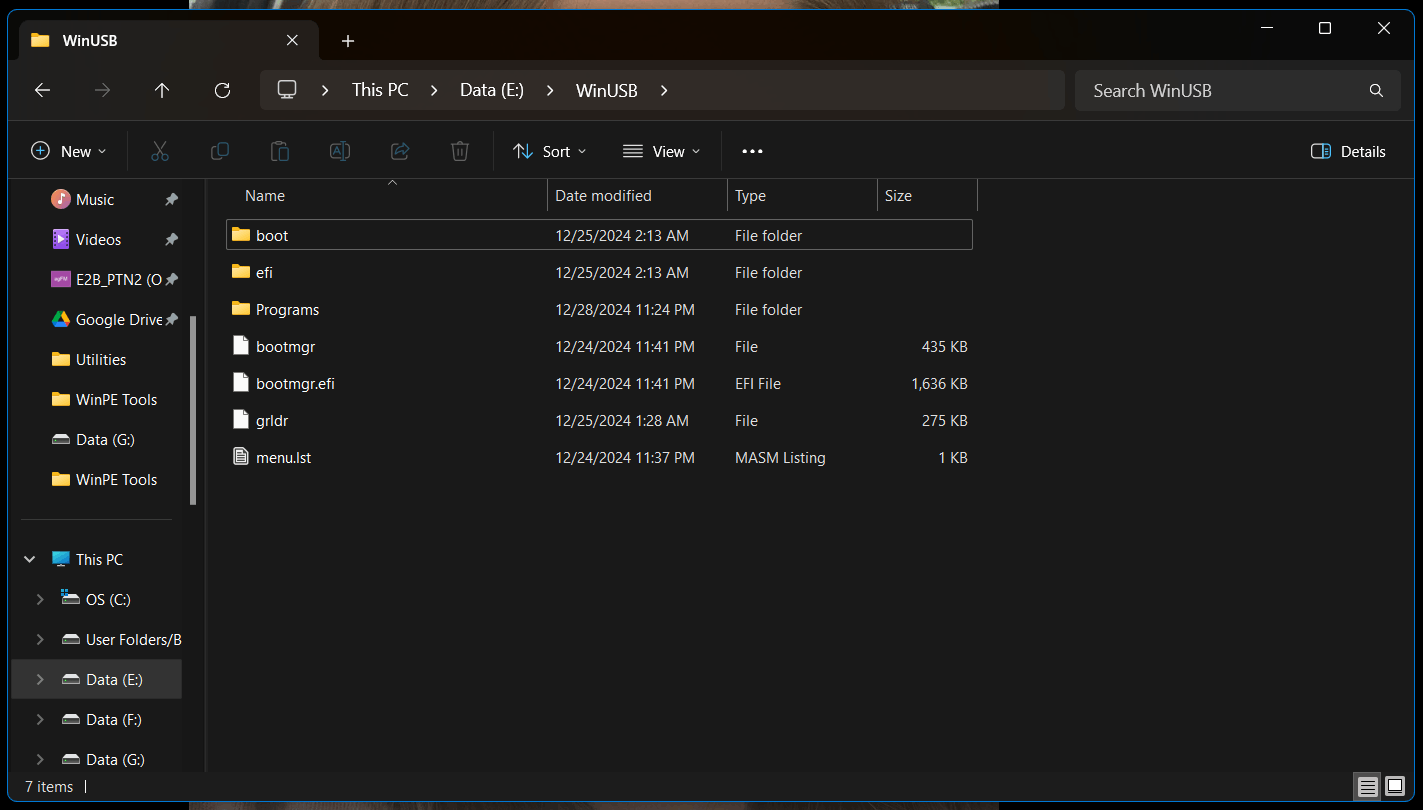Viewport: 1423px width, 810px height.
Task: Click the search magnifier icon
Action: click(1376, 90)
